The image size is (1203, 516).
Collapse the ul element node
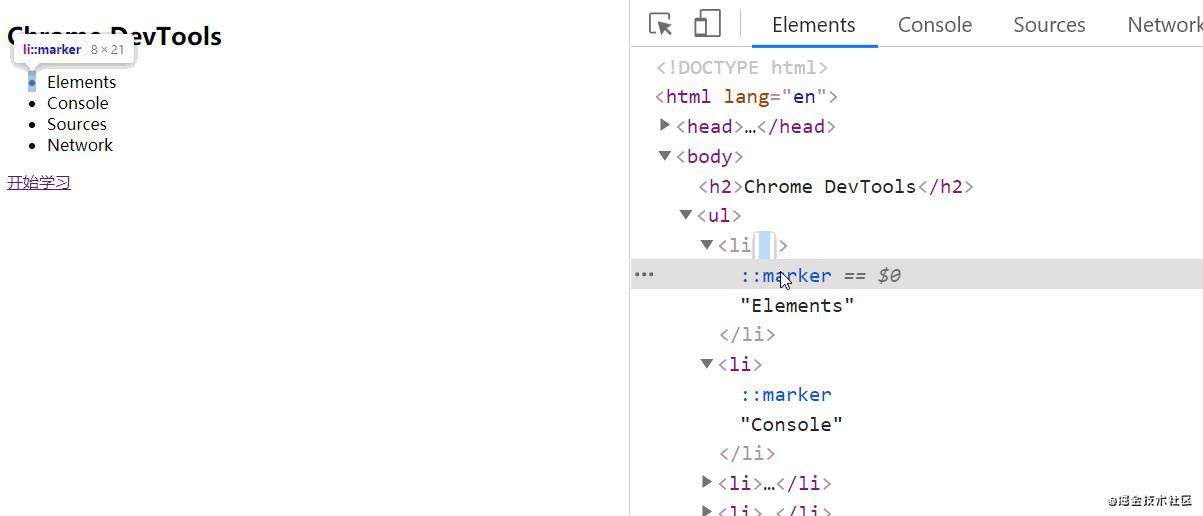(x=685, y=214)
